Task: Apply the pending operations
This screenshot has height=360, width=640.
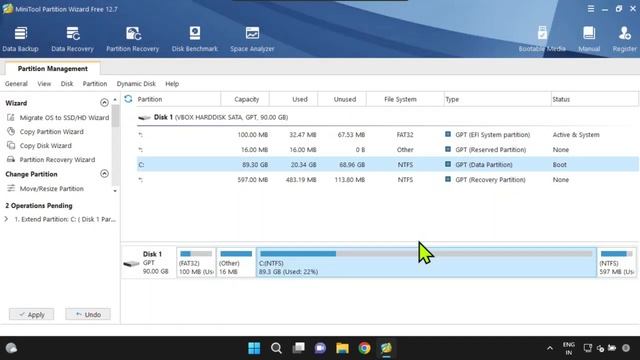Action: 31,314
